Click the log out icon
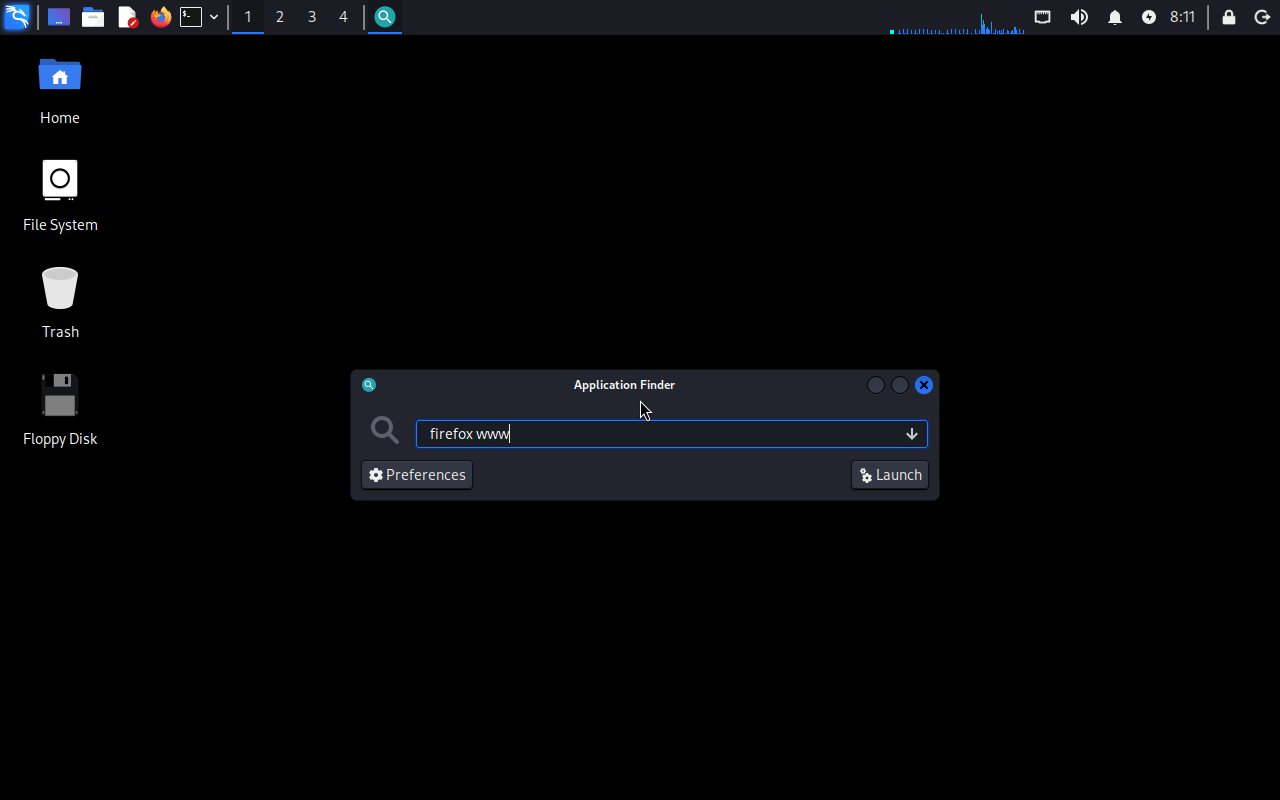 pyautogui.click(x=1262, y=17)
